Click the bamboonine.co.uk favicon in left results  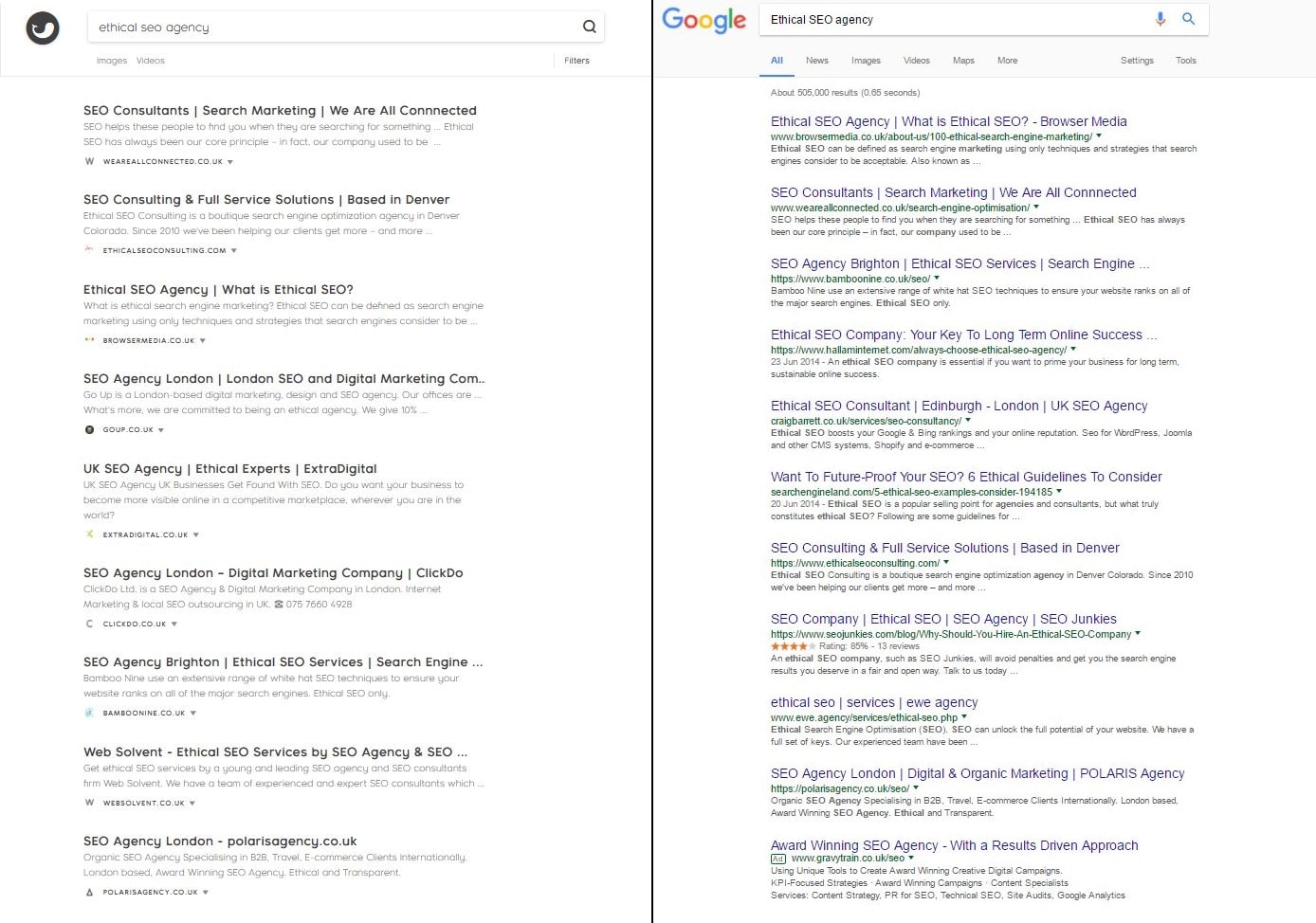[x=90, y=713]
